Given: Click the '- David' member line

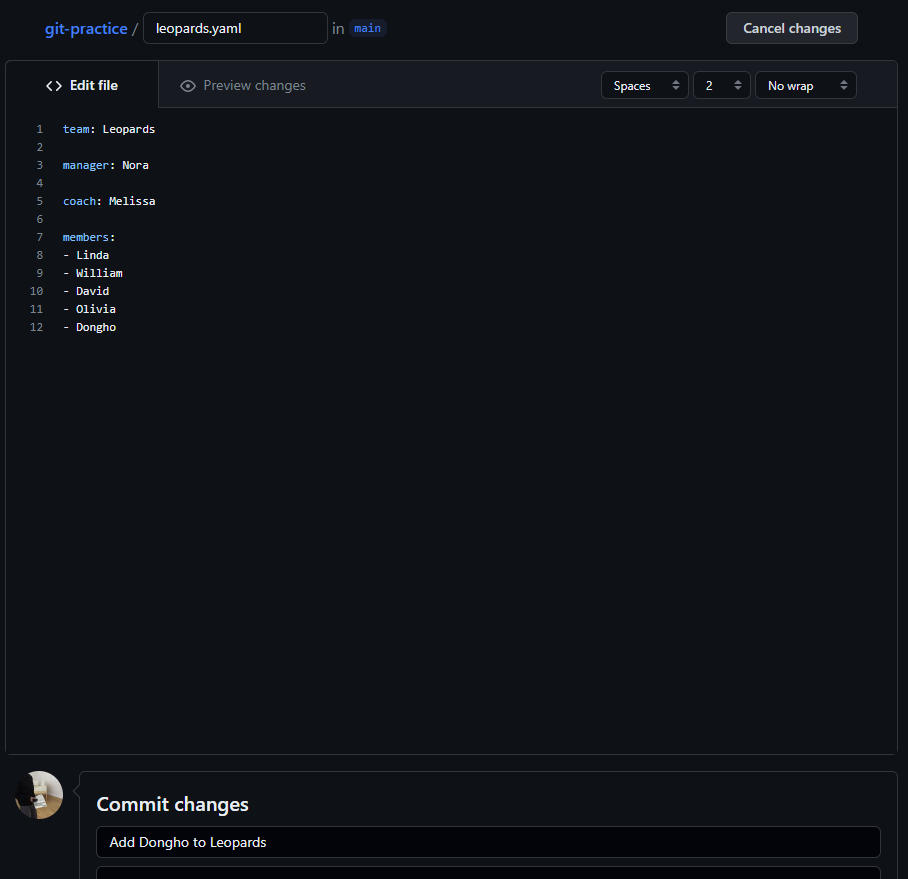Looking at the screenshot, I should [86, 291].
